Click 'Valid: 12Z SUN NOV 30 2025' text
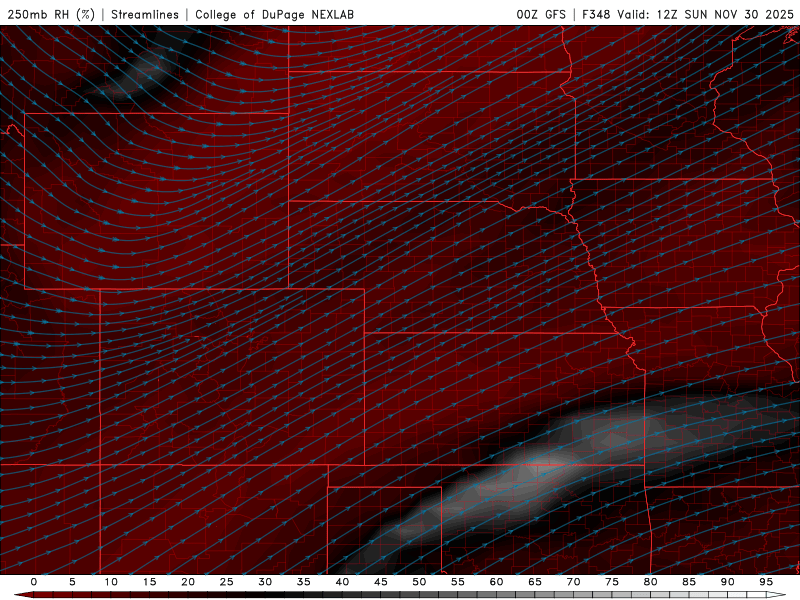 tap(705, 14)
